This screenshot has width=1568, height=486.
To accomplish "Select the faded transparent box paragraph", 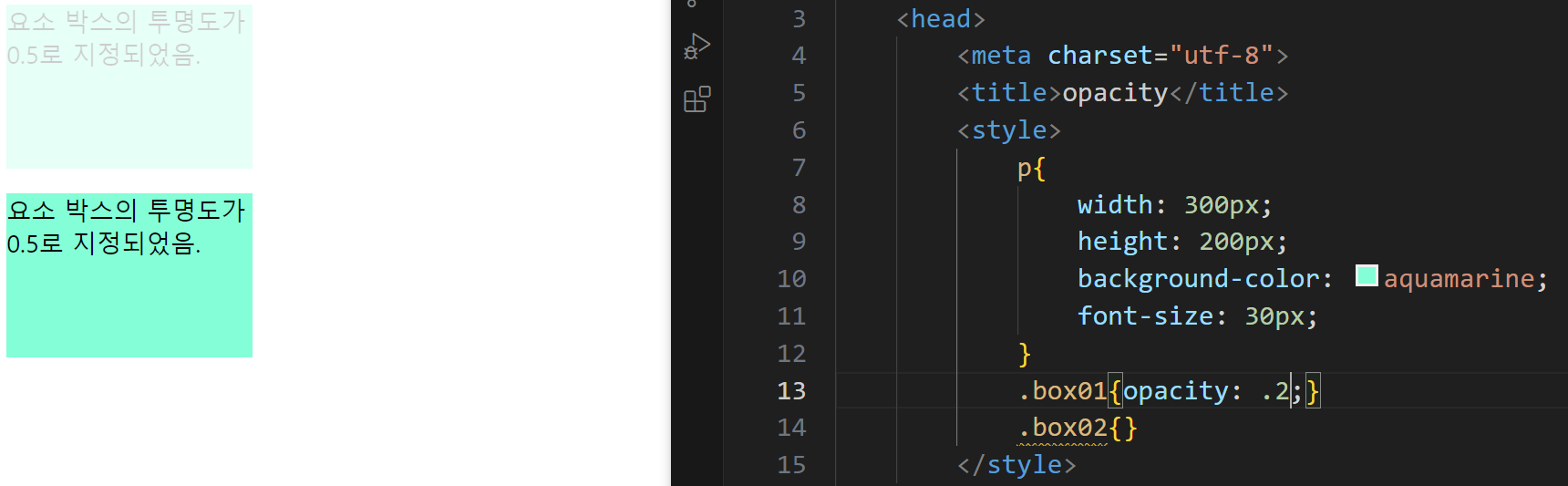I will (129, 86).
